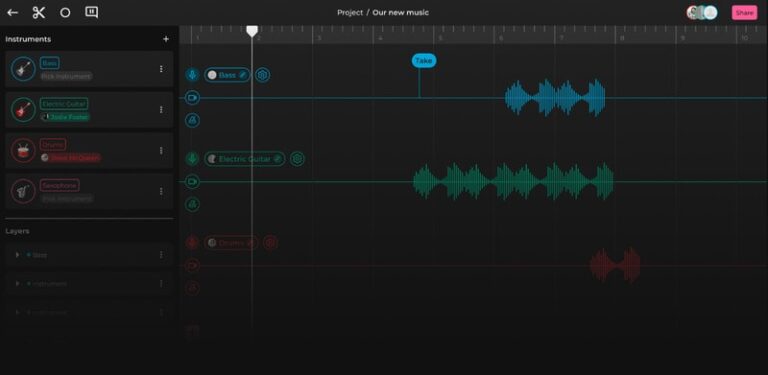
Task: Toggle the round button under Electric Guitar camera
Action: pos(192,204)
